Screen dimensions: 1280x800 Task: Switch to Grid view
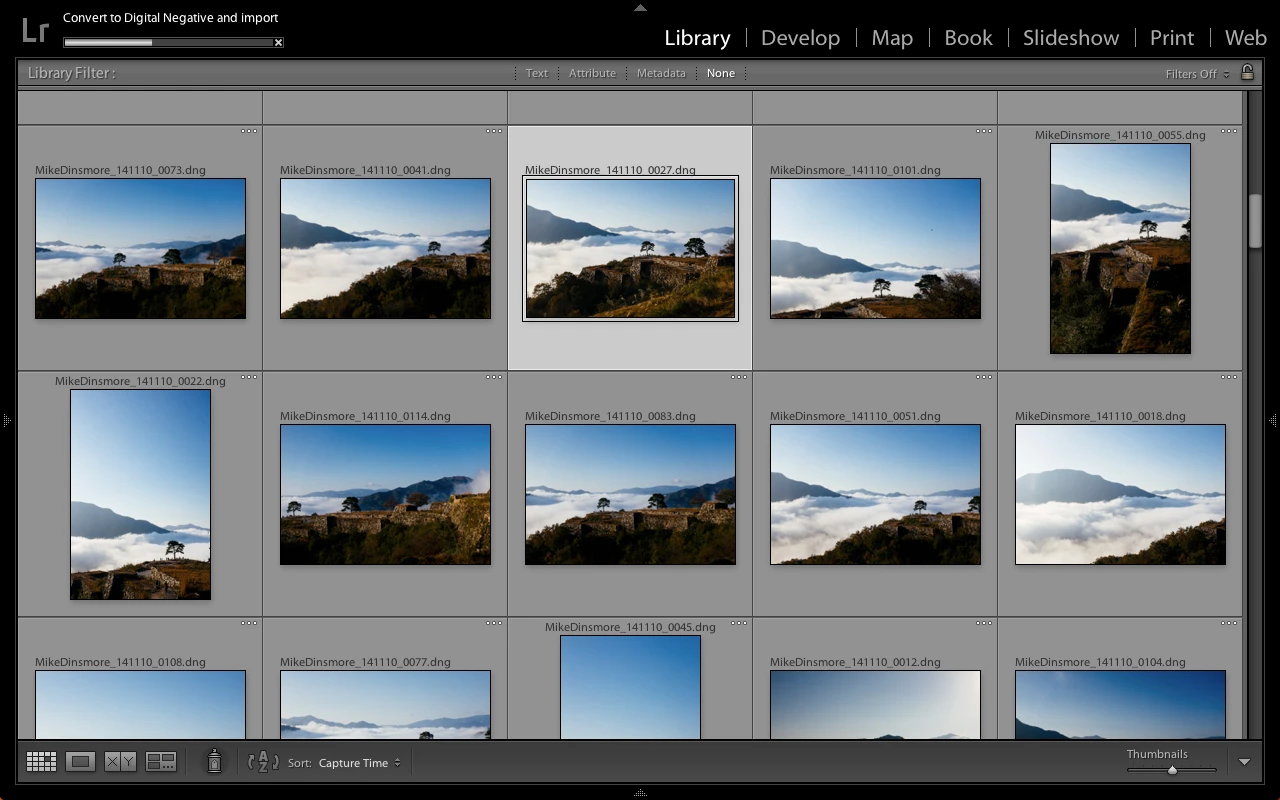coord(41,762)
